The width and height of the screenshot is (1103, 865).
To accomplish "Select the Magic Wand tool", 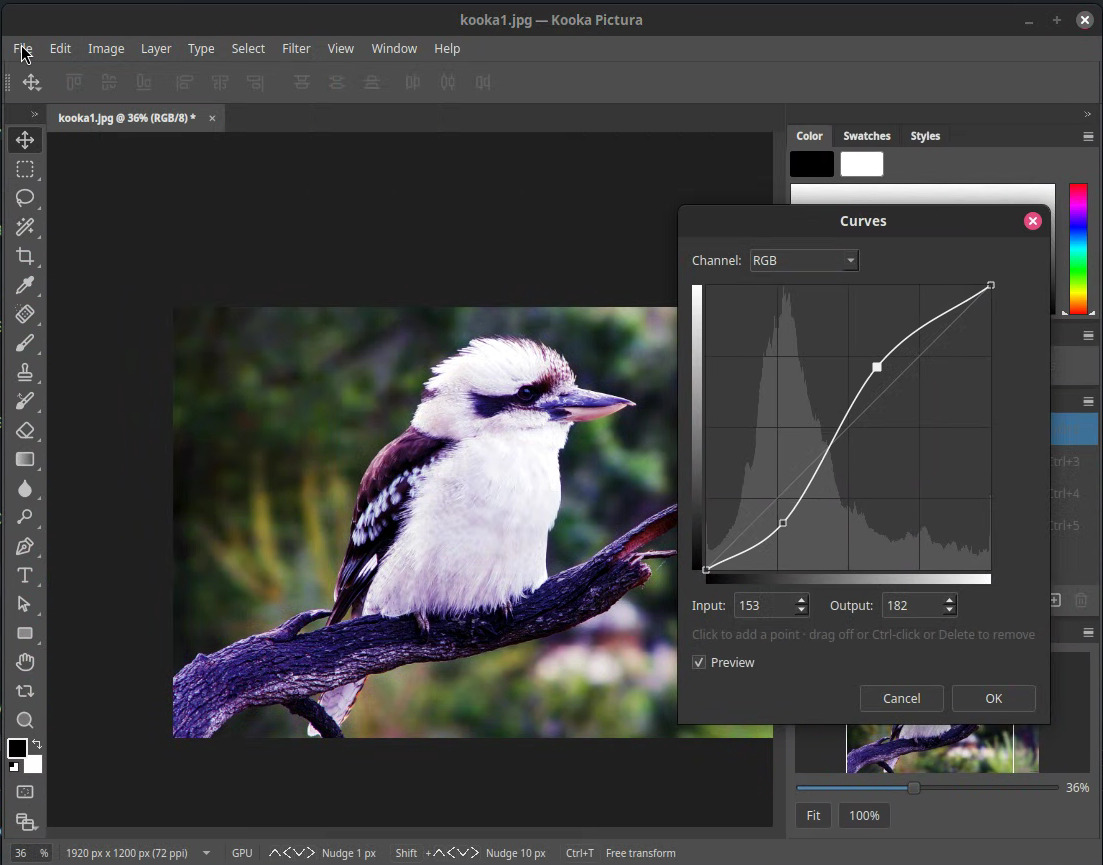I will [25, 227].
